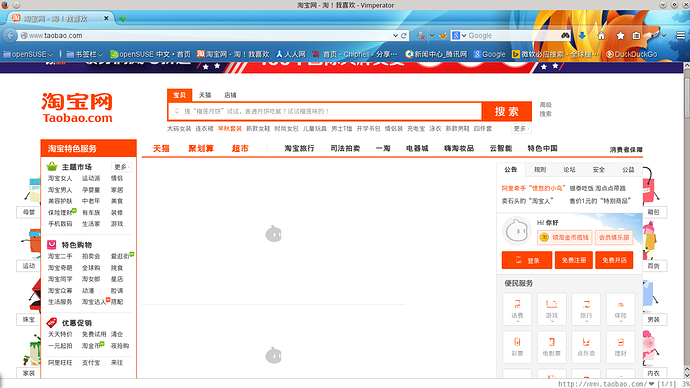Click in the Taobao search input field

pyautogui.click(x=325, y=111)
